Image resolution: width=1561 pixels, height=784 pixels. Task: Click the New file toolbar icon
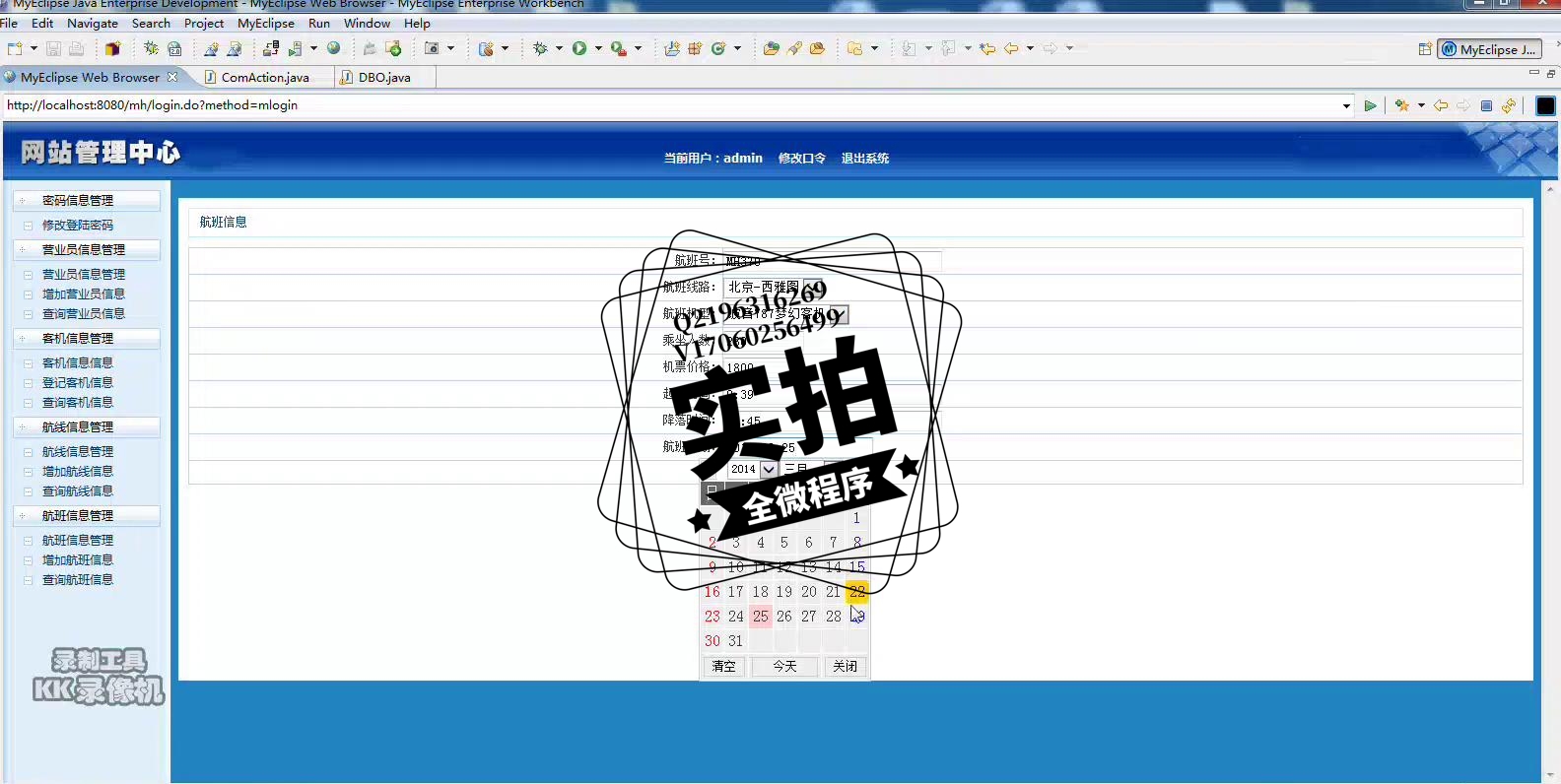15,48
